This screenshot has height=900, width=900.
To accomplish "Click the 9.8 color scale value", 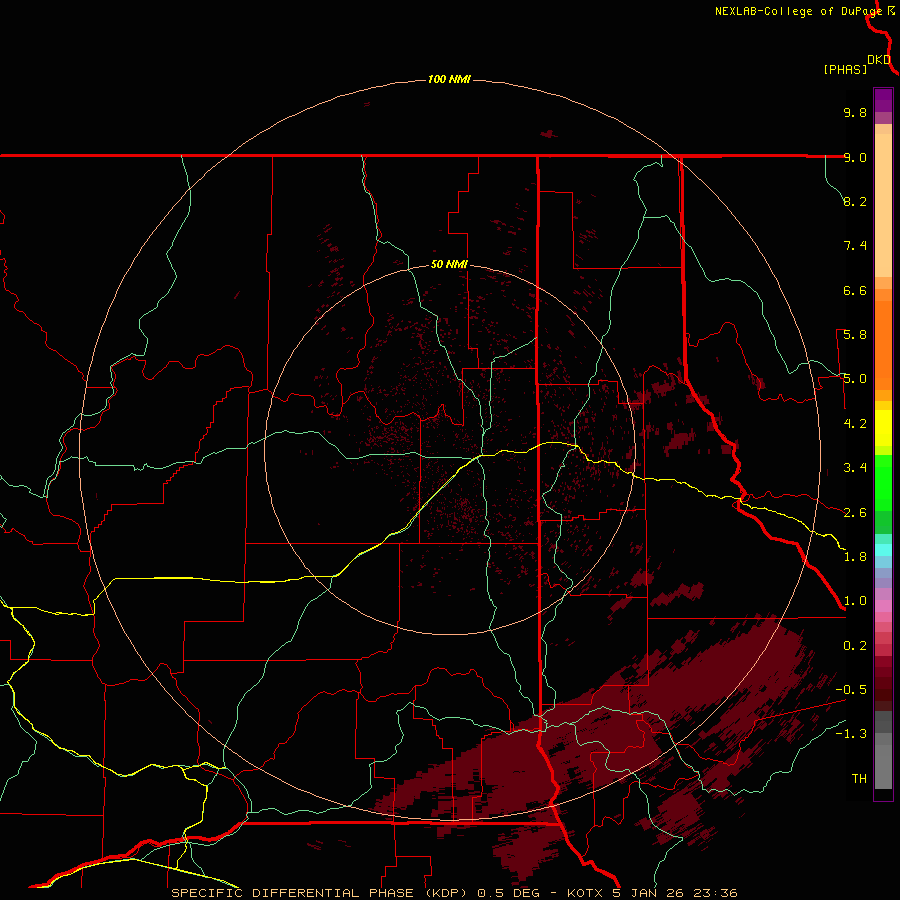I will coord(855,112).
